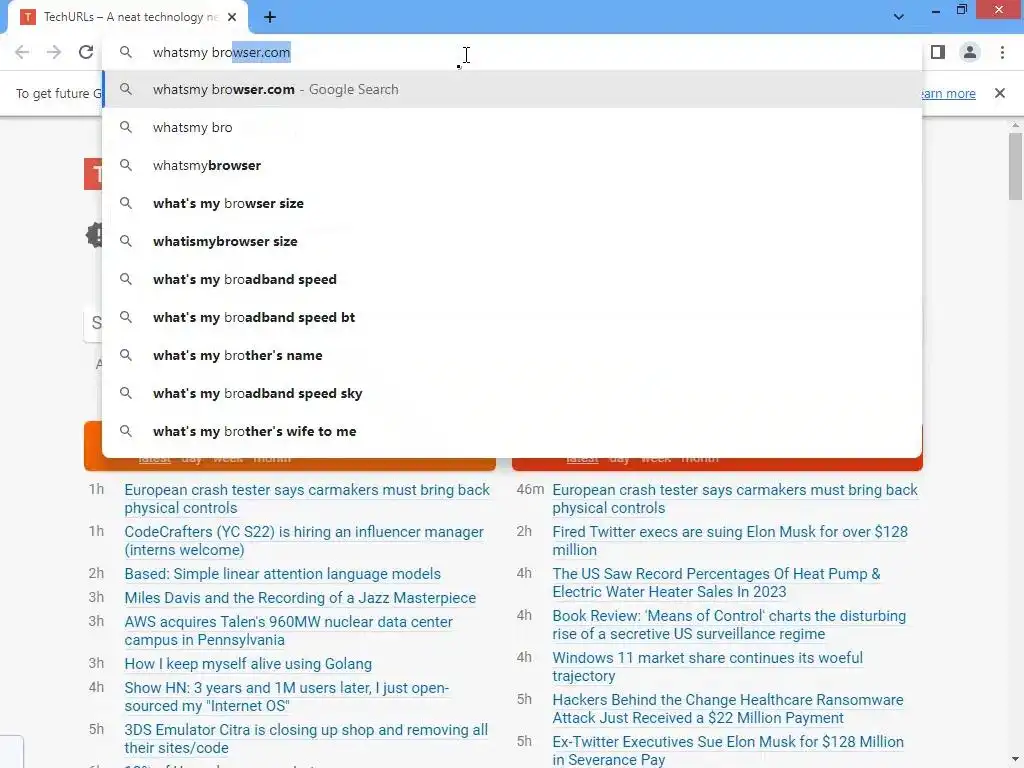Open 'Miles Davis and the Recording' article

(300, 598)
